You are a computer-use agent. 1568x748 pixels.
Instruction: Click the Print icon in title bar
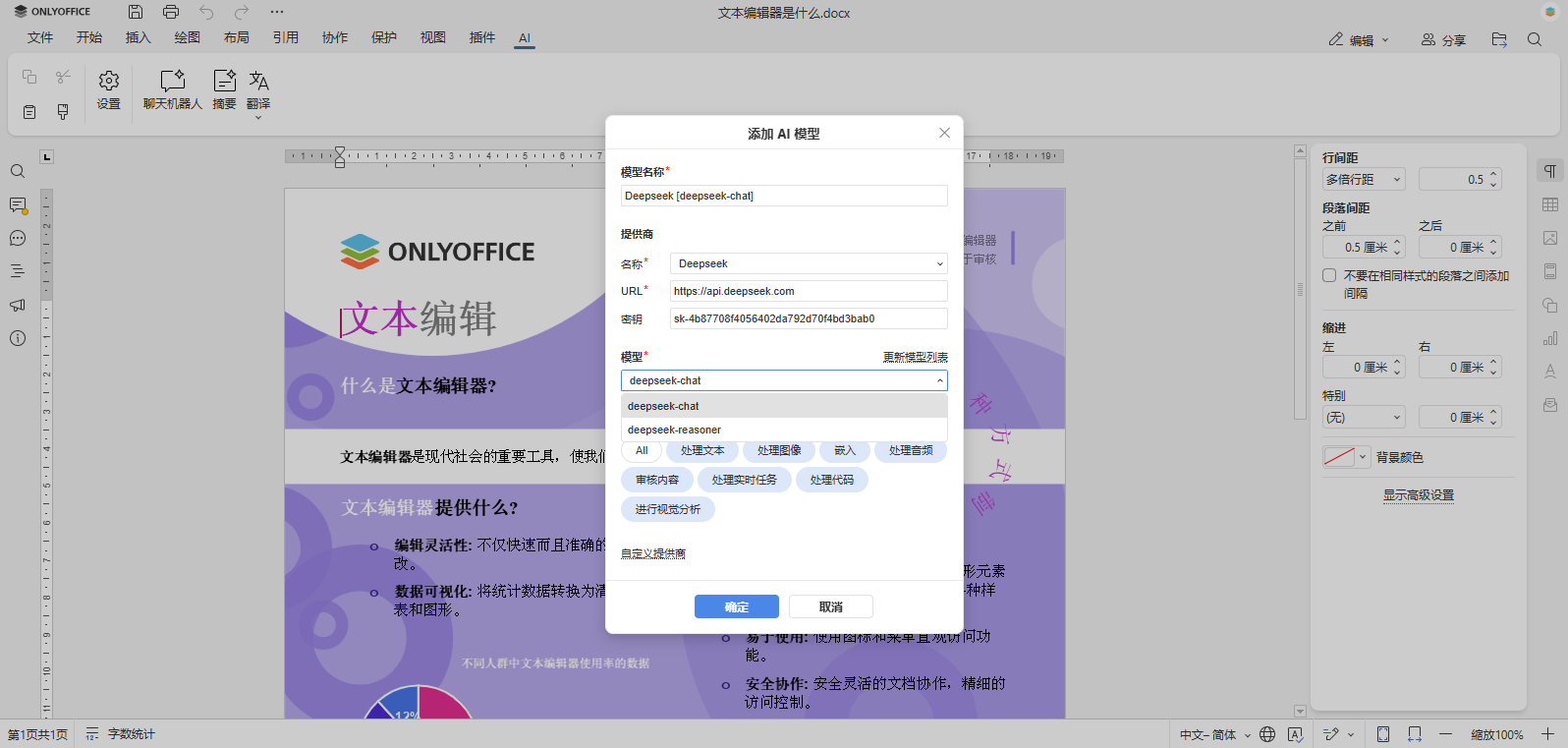coord(171,12)
